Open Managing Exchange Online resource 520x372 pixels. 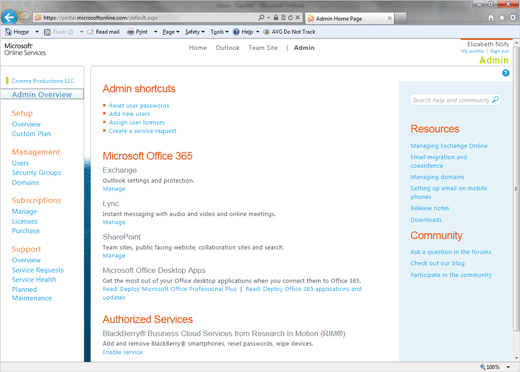point(449,146)
